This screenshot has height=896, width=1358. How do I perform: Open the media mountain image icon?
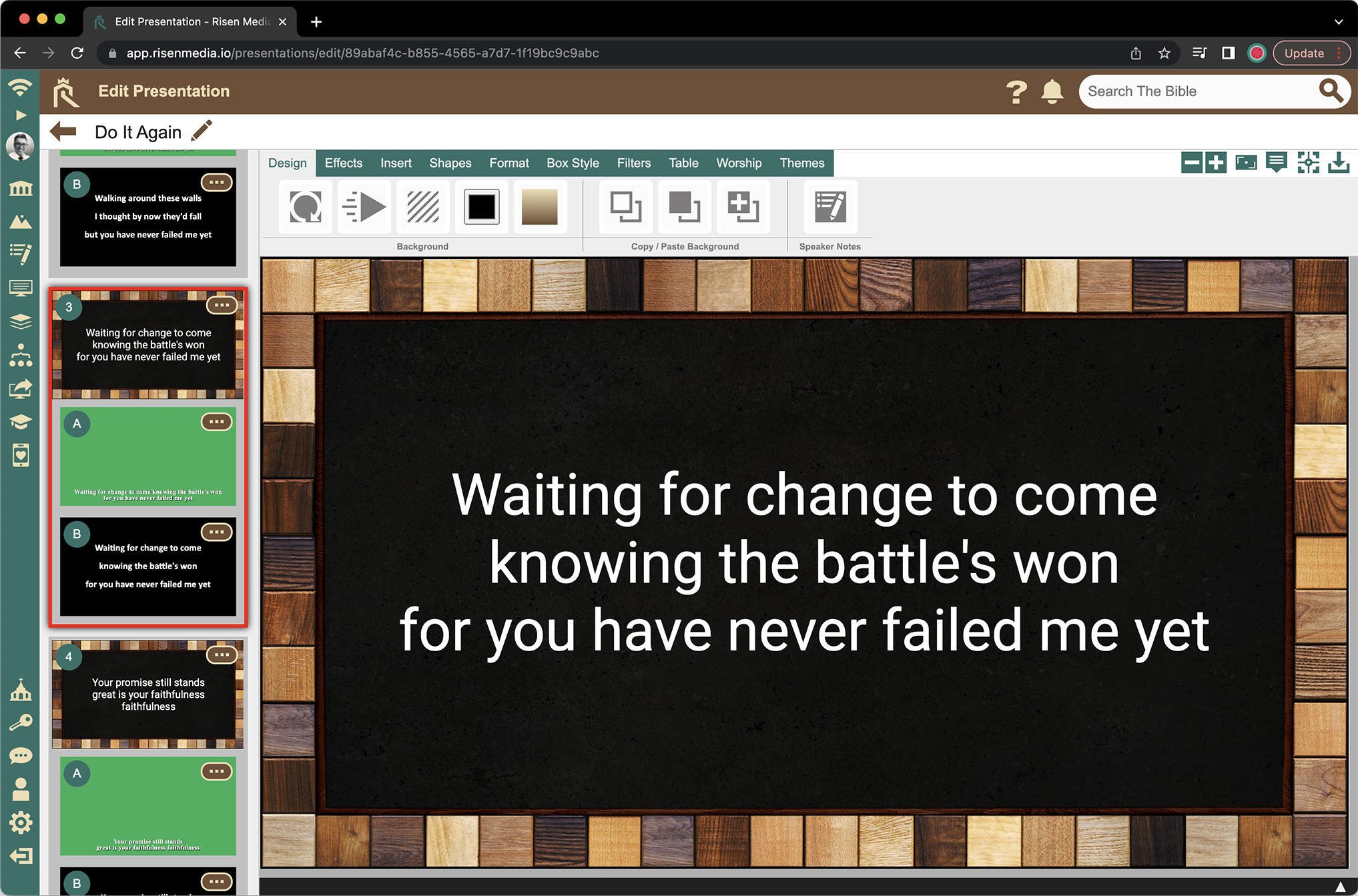point(21,221)
